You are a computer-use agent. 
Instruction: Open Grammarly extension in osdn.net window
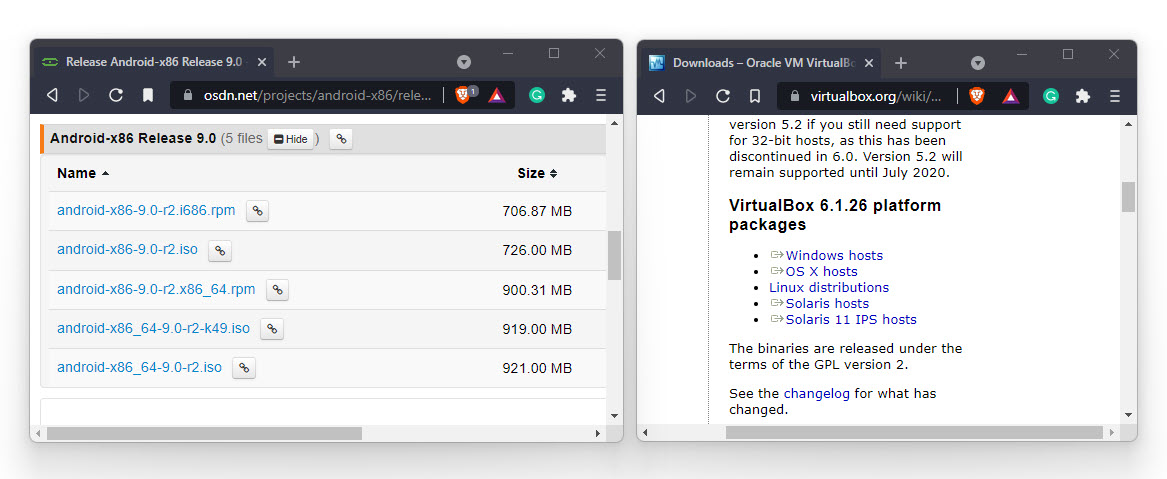(537, 95)
